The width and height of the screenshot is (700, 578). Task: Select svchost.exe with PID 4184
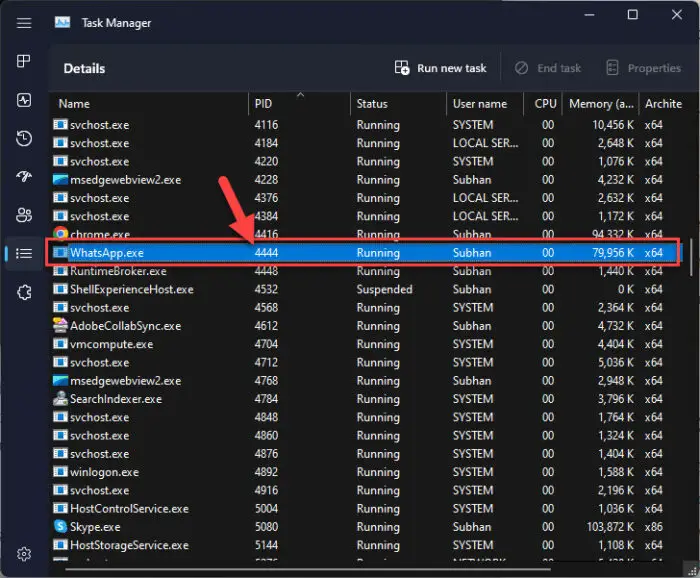click(99, 143)
